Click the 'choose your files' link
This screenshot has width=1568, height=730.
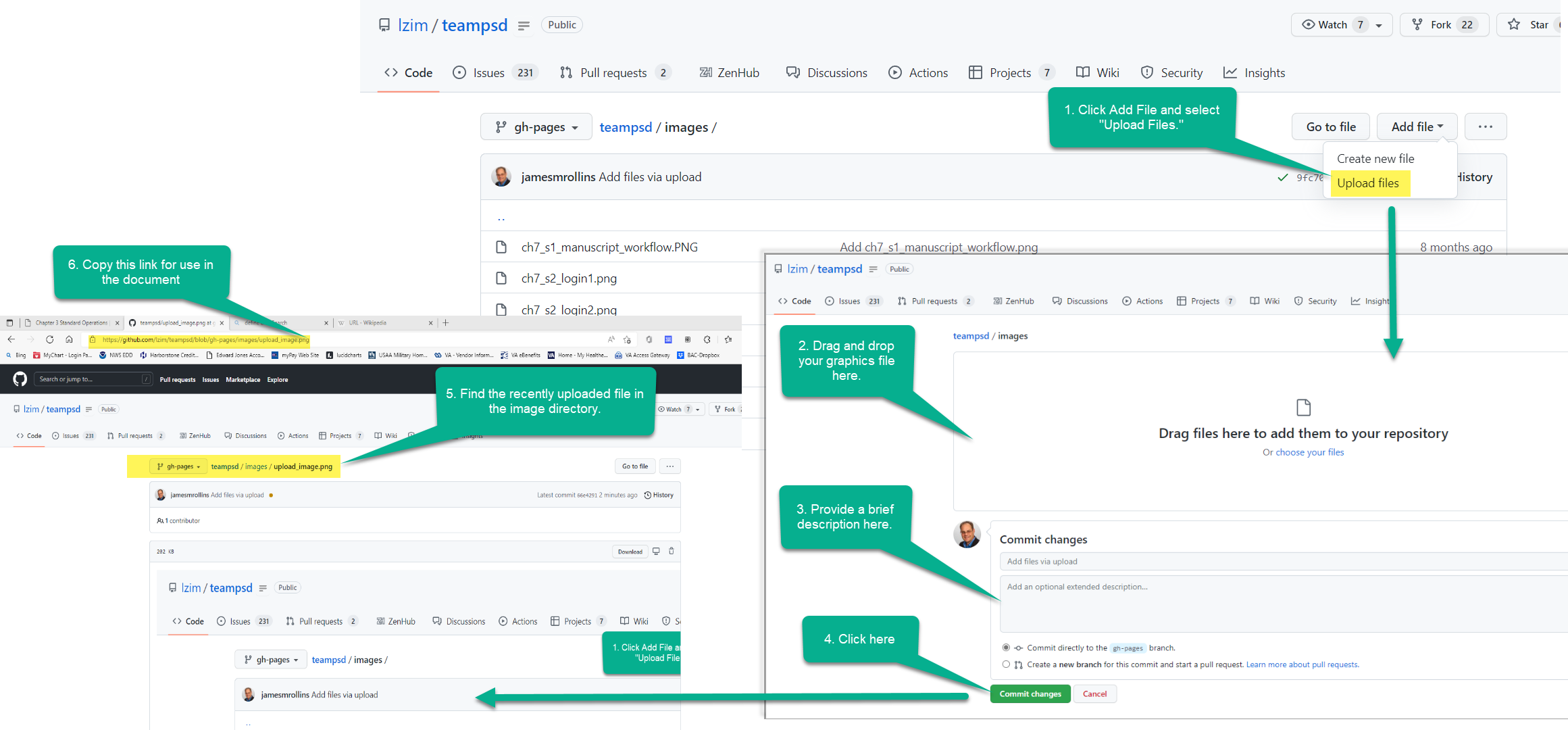coord(1309,452)
